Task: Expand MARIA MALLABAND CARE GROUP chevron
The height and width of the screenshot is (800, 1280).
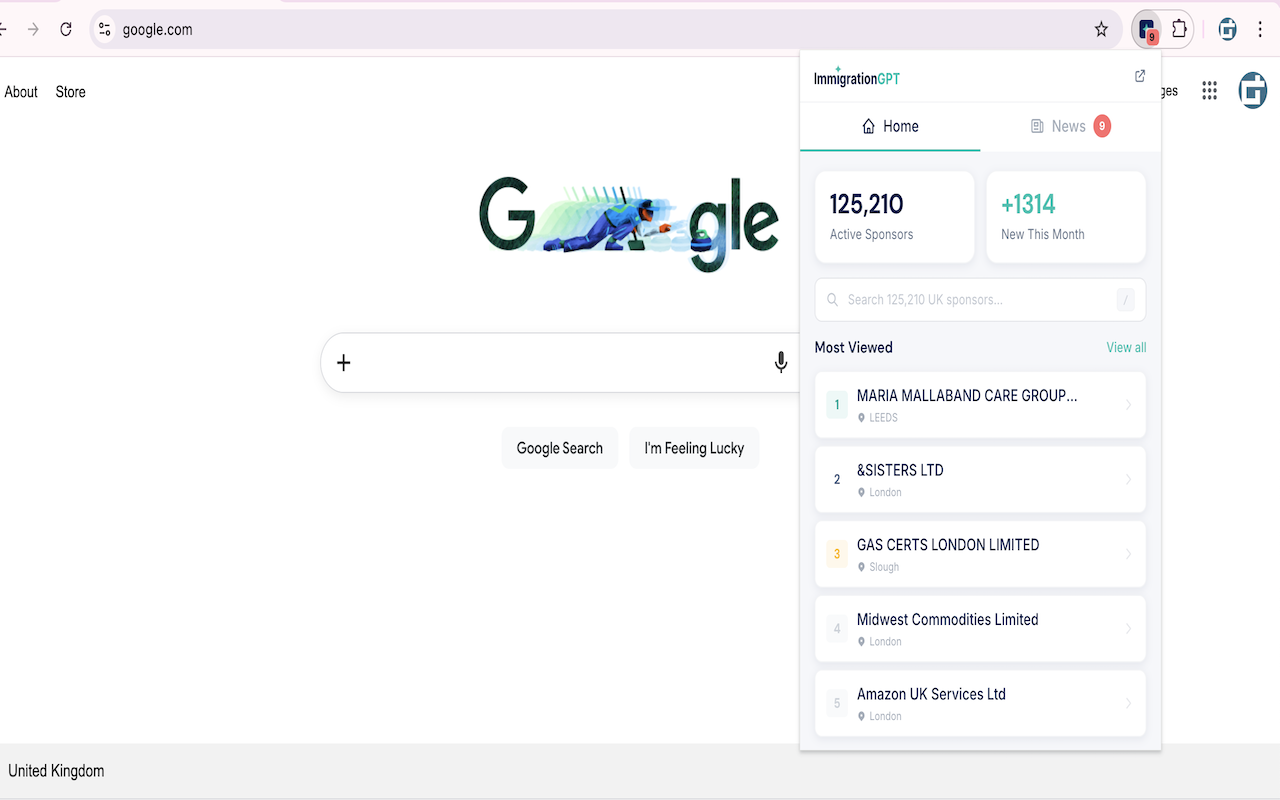Action: pyautogui.click(x=1128, y=405)
